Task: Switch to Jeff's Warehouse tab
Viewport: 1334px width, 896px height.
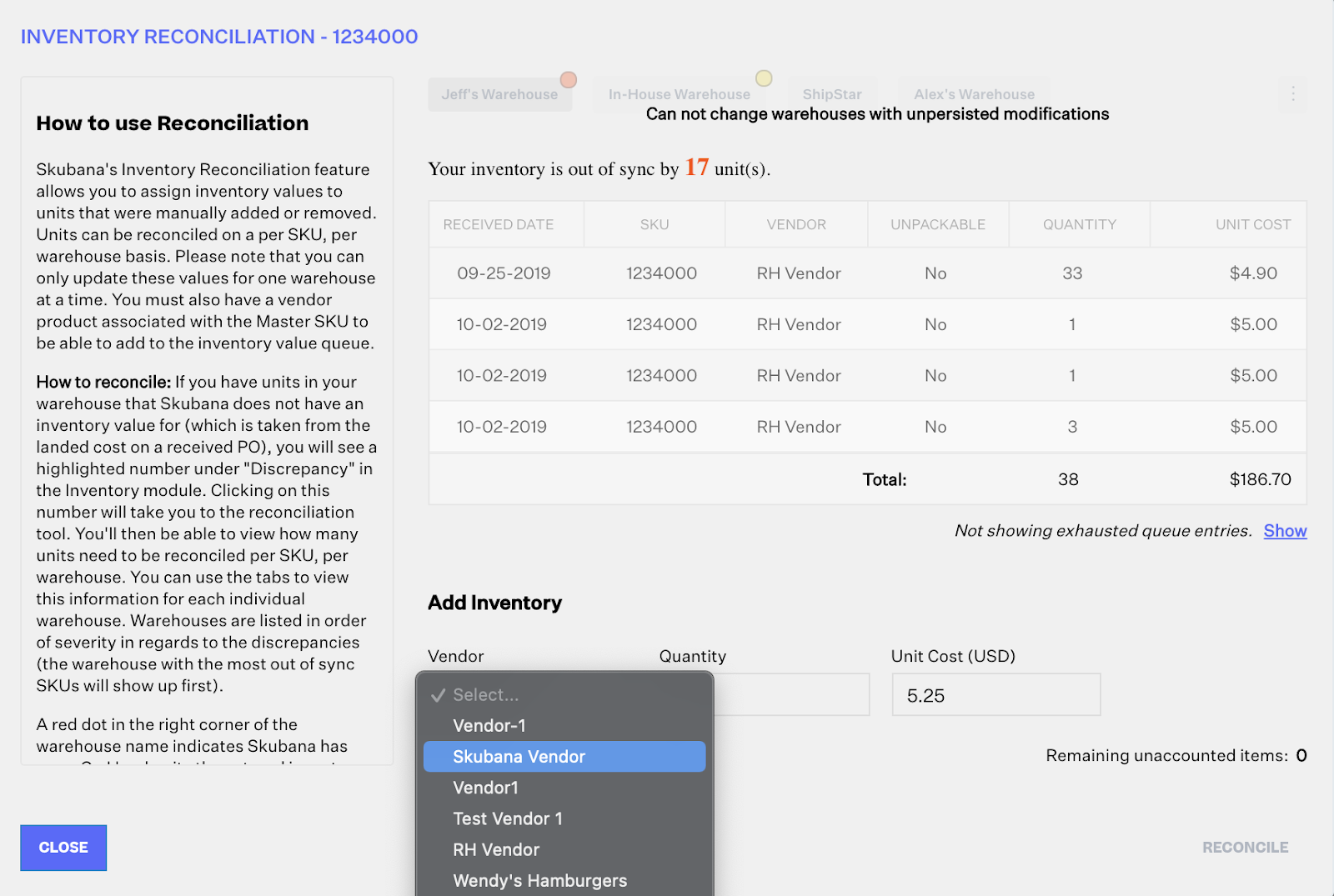Action: 499,95
